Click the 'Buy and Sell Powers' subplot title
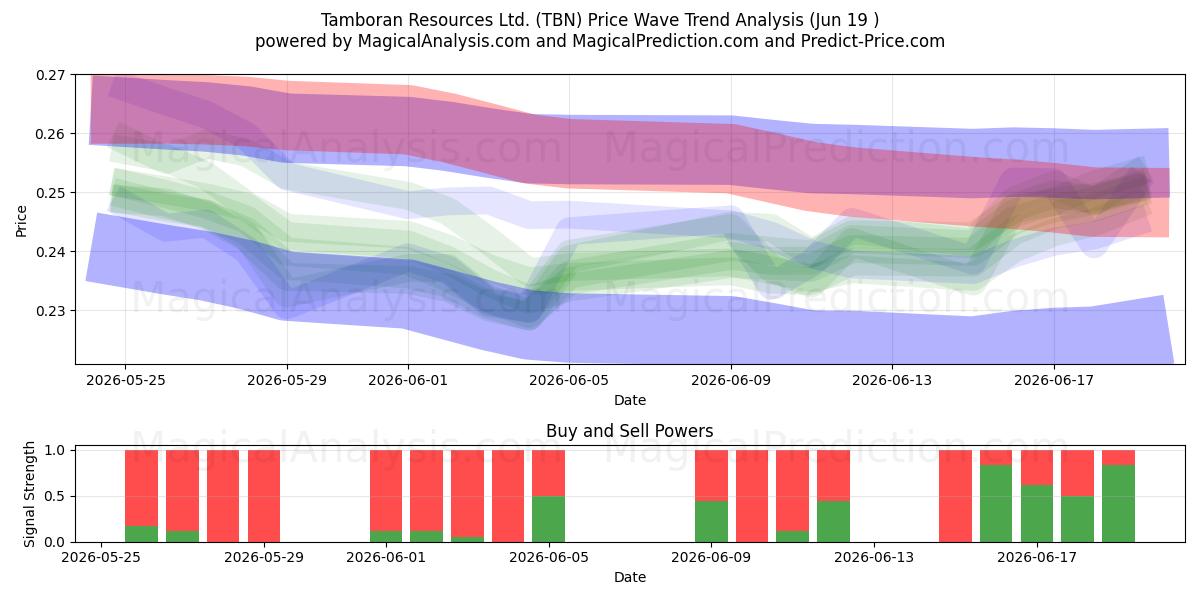This screenshot has height=600, width=1200. [x=630, y=432]
